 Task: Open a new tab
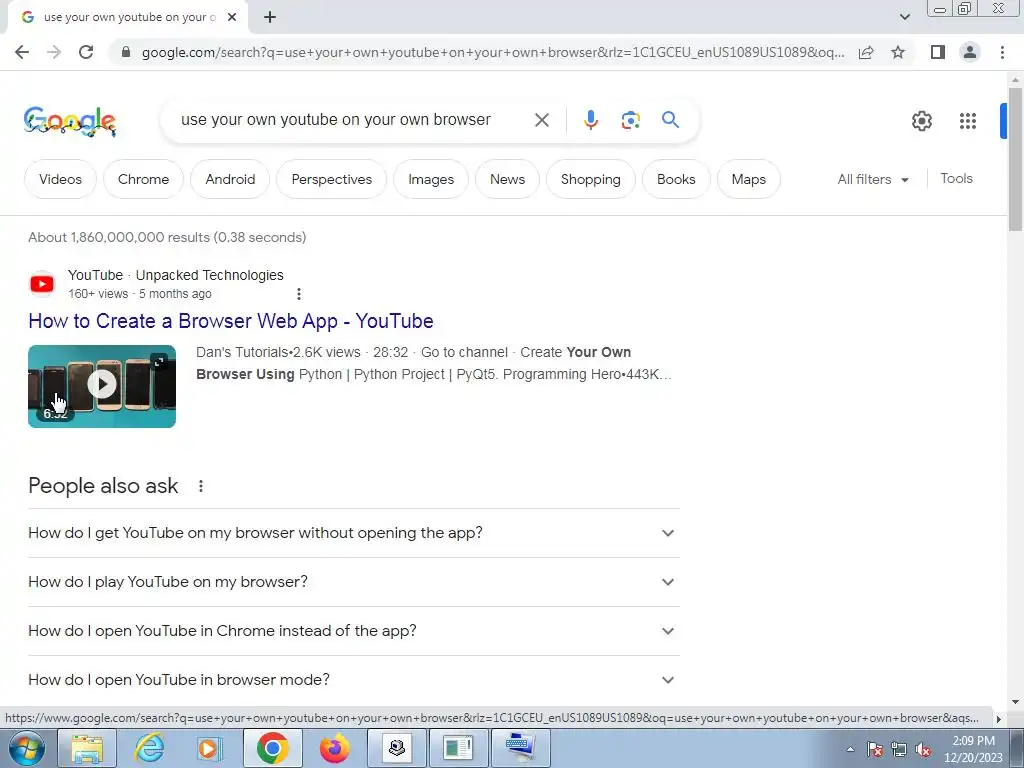point(270,17)
